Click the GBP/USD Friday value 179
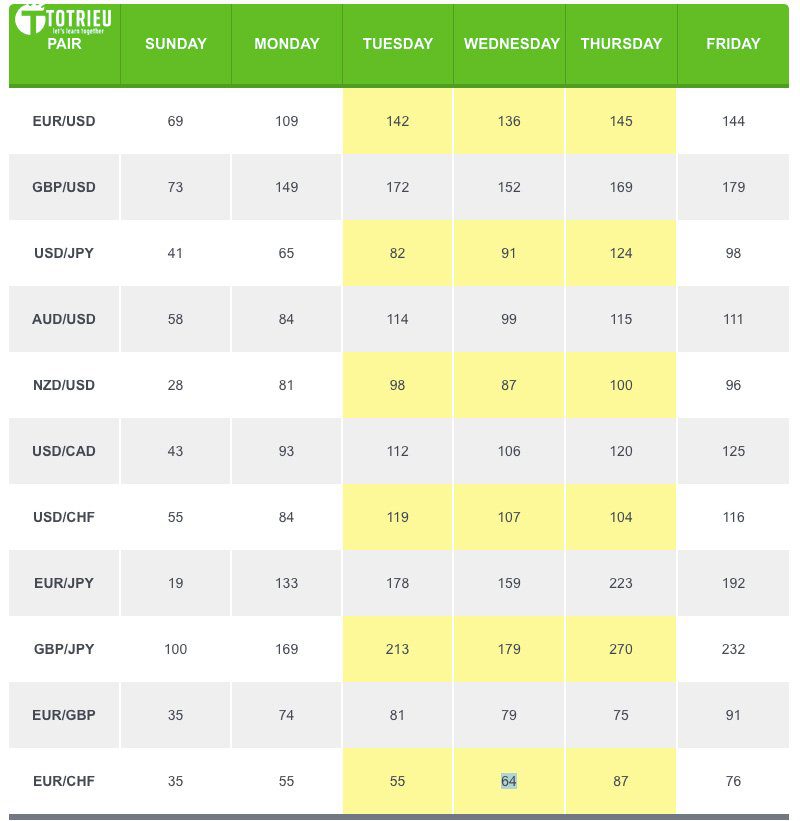800x821 pixels. tap(733, 187)
